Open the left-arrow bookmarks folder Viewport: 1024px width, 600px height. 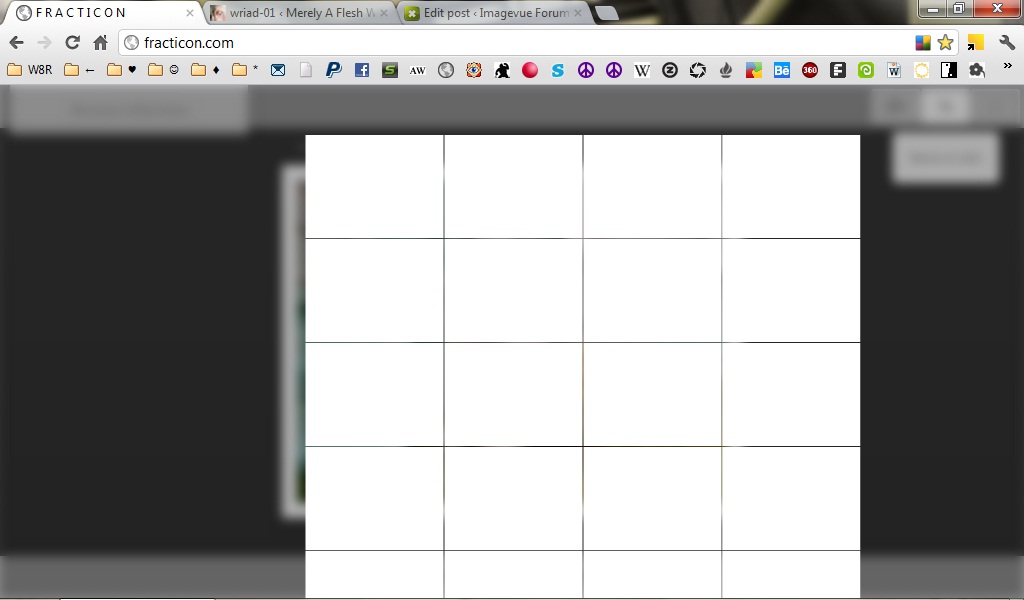click(80, 70)
